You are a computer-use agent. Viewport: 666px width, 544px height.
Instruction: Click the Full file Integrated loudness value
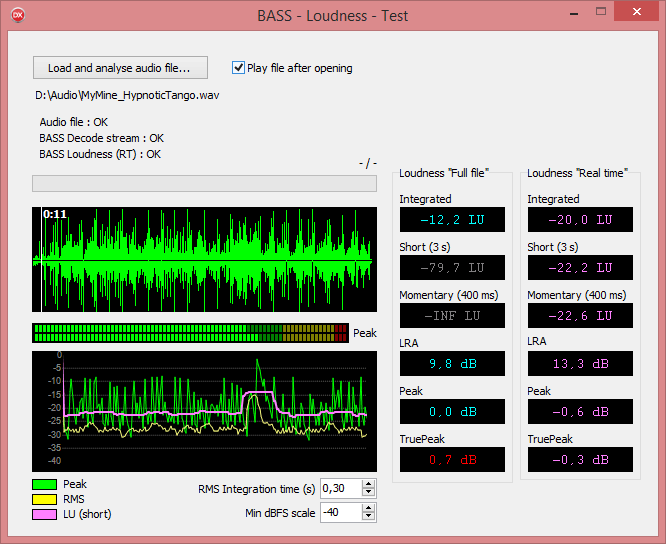click(x=452, y=220)
